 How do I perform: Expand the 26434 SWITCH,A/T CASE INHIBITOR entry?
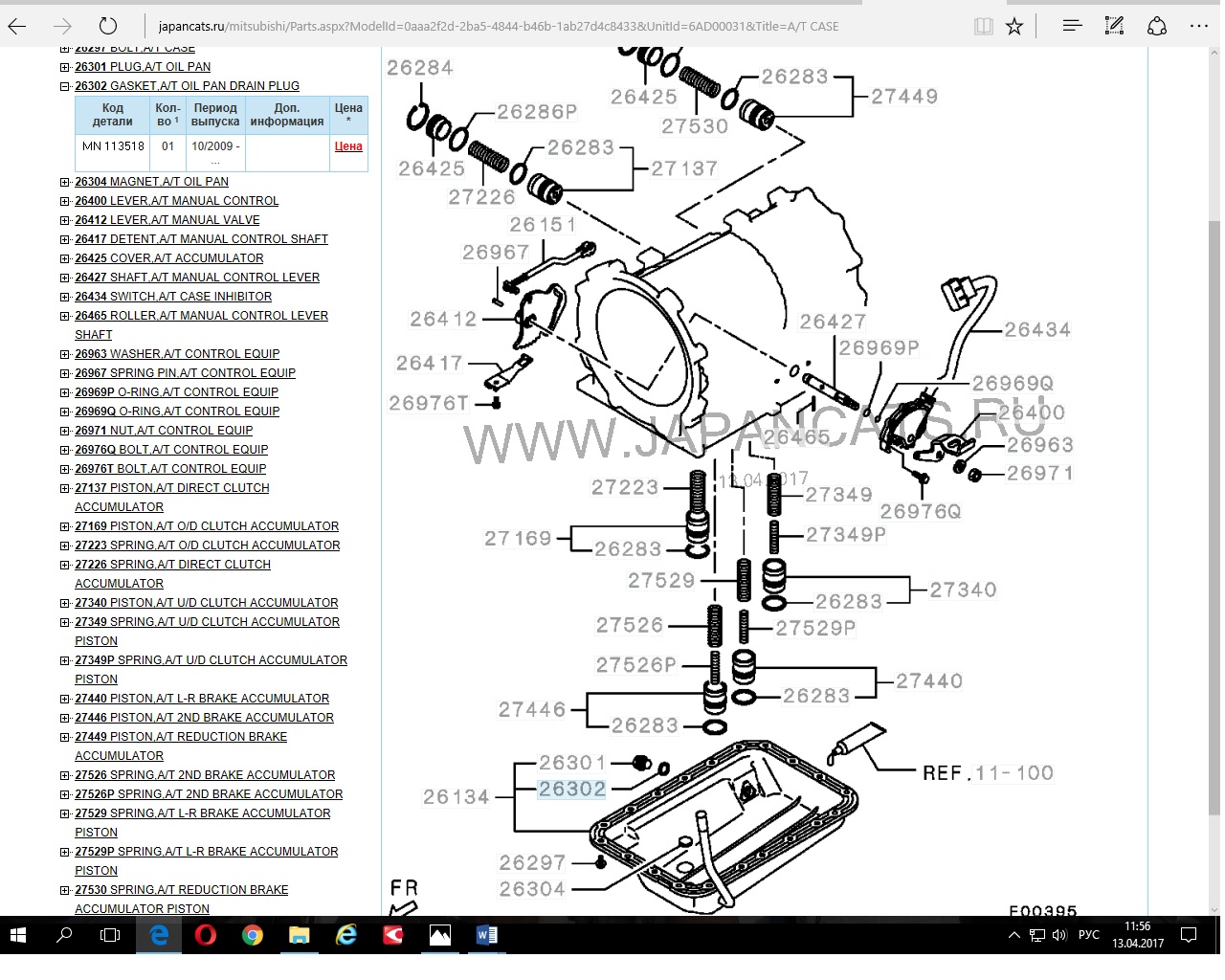tap(65, 297)
